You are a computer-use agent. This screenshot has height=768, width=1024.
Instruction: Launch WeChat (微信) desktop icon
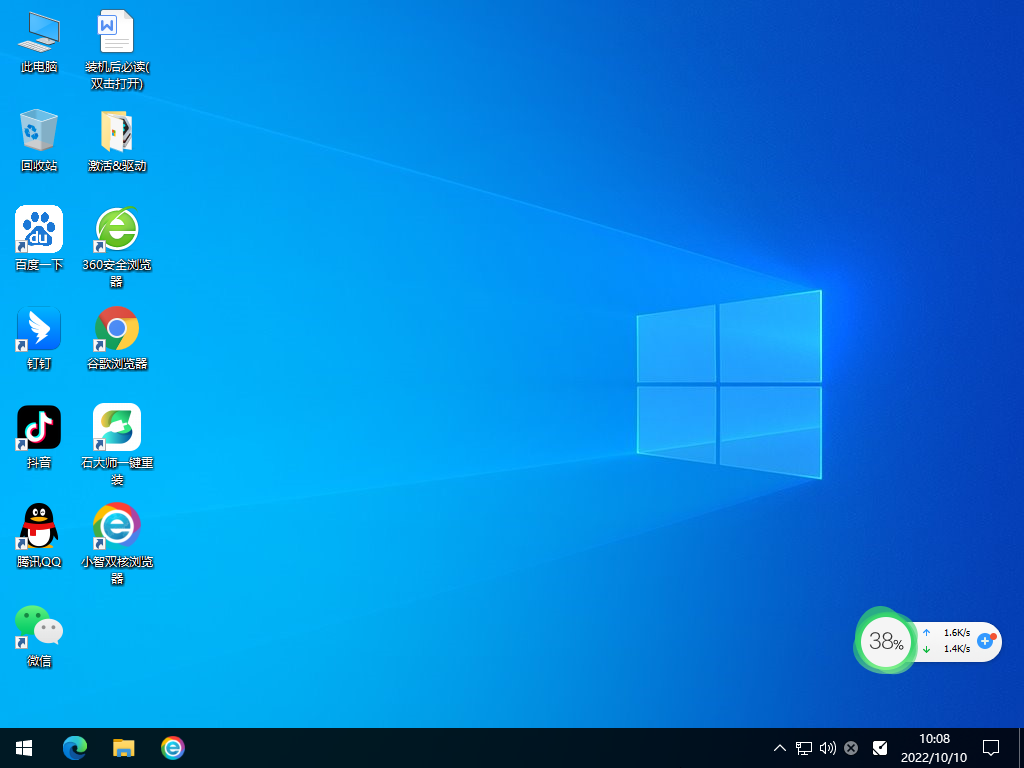pos(38,627)
